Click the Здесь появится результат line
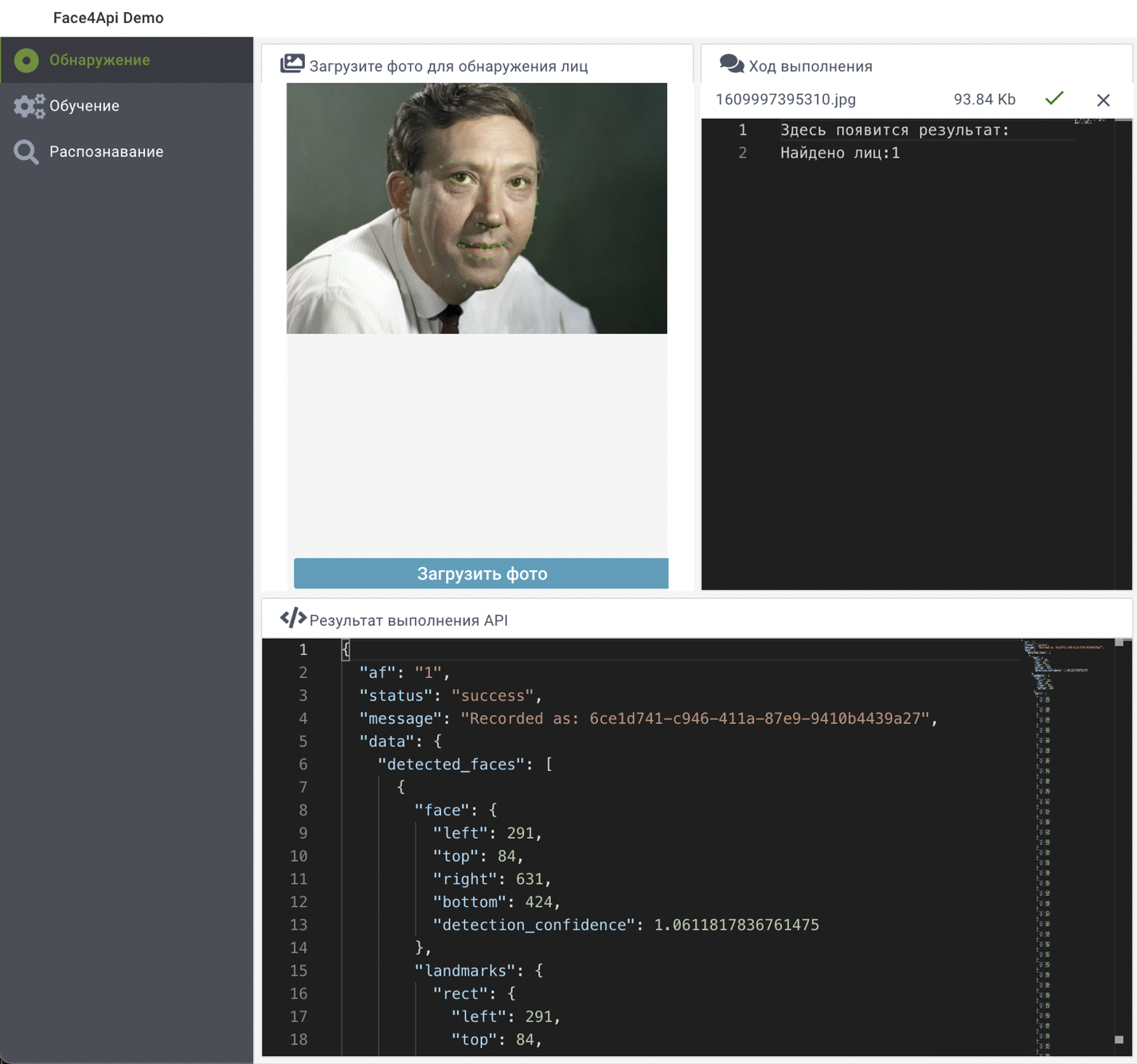 coord(895,130)
